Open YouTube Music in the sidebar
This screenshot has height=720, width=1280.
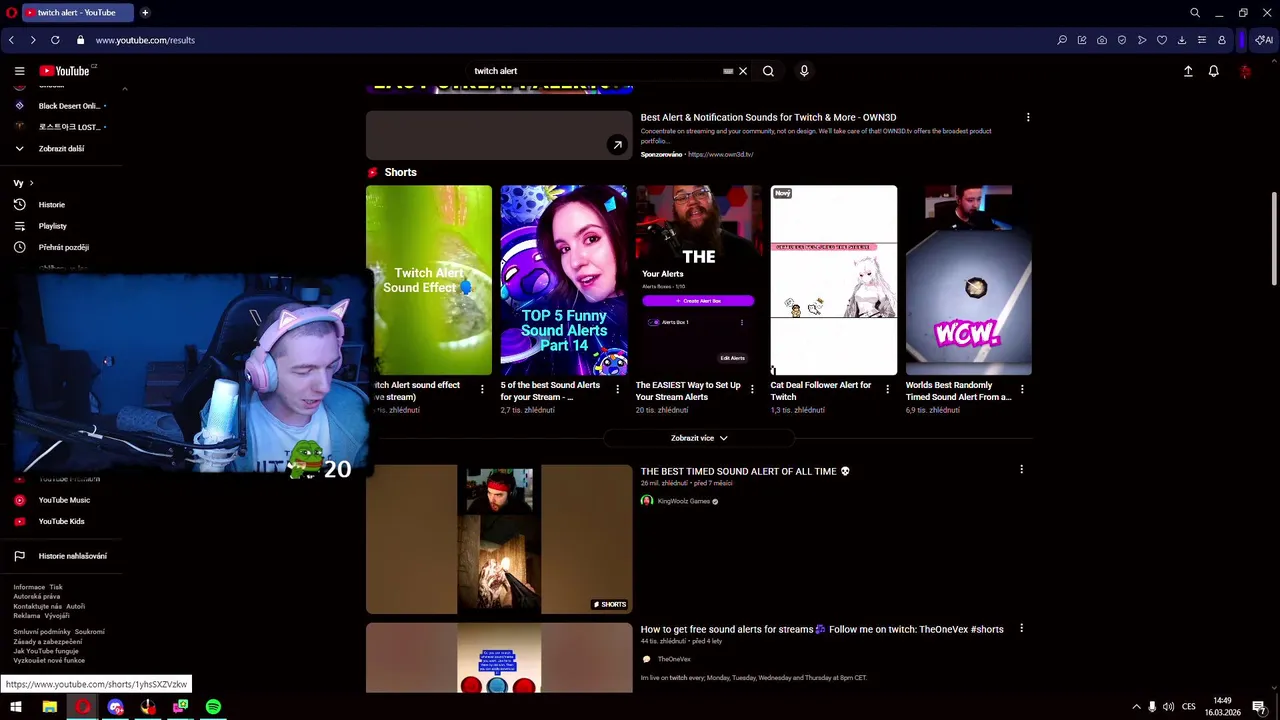[62, 500]
